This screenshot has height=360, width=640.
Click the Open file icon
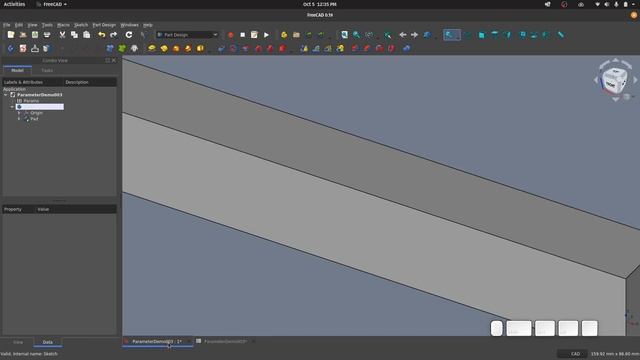(x=23, y=35)
